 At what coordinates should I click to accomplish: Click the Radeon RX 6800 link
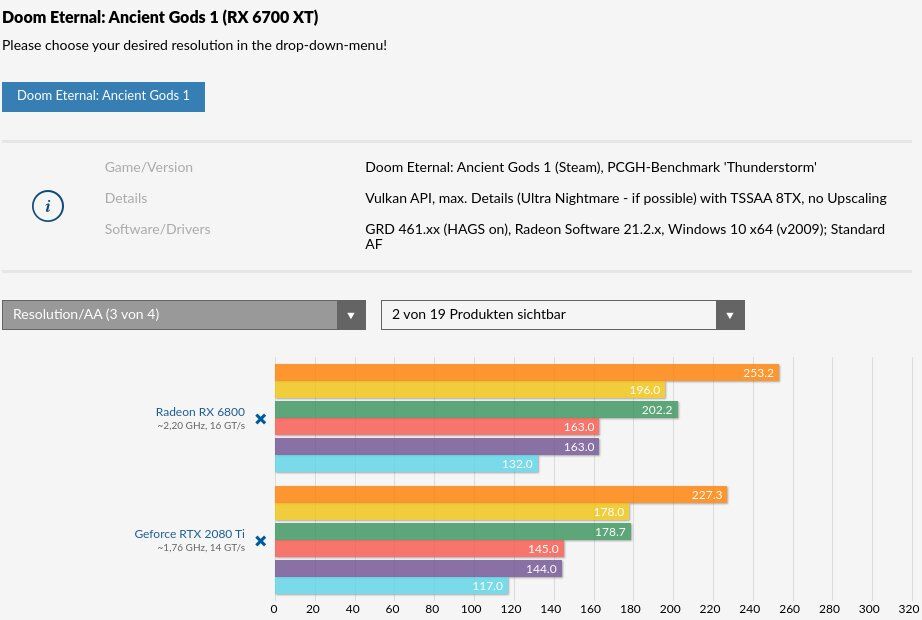click(201, 412)
